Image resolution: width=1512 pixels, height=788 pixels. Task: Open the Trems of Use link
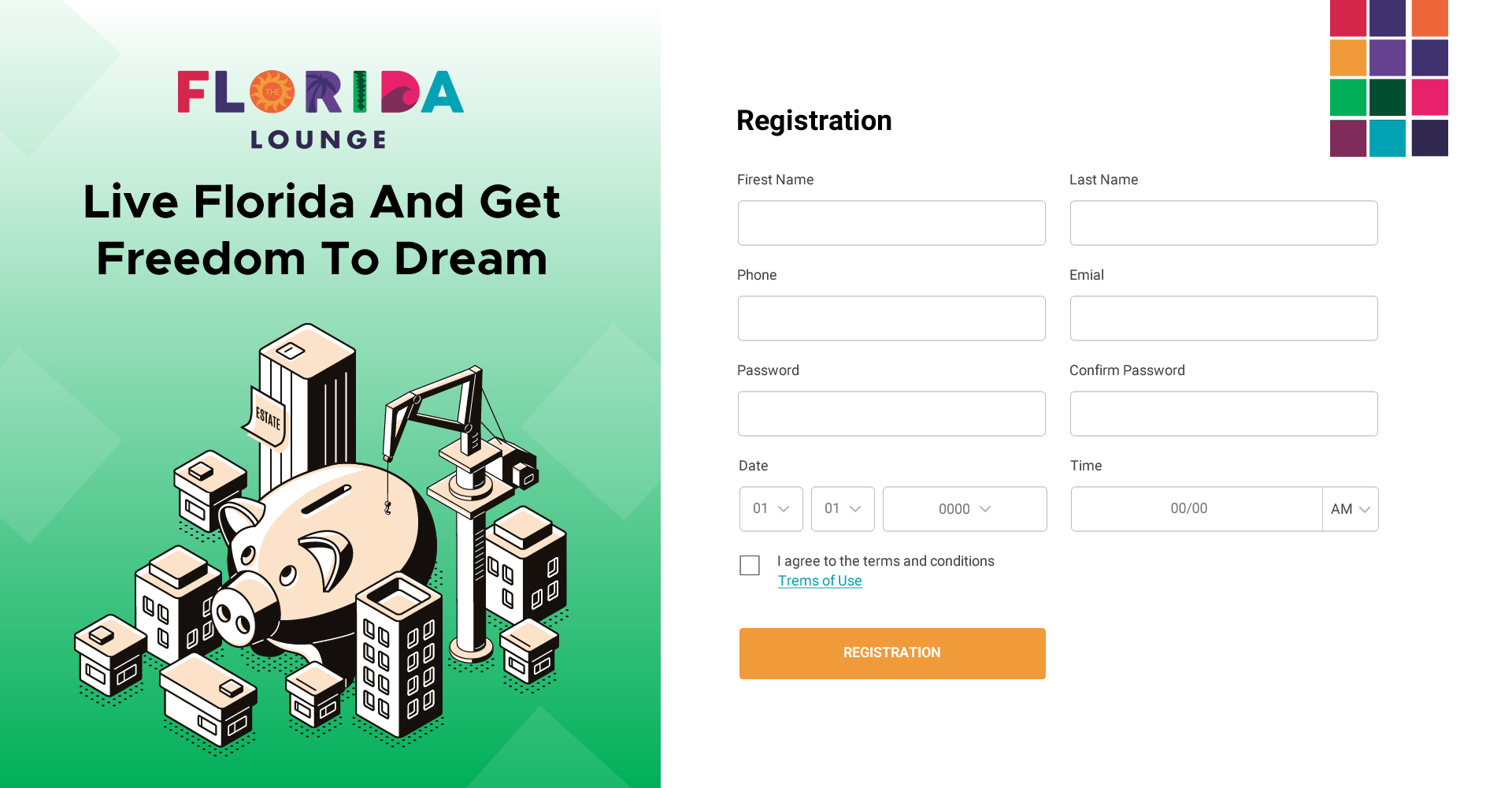[820, 581]
